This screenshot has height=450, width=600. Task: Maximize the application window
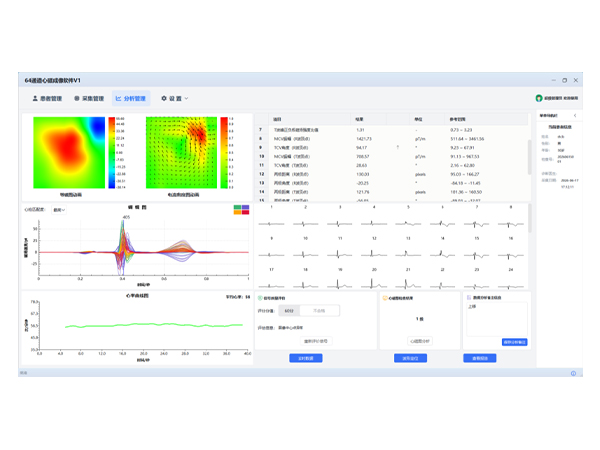click(564, 80)
